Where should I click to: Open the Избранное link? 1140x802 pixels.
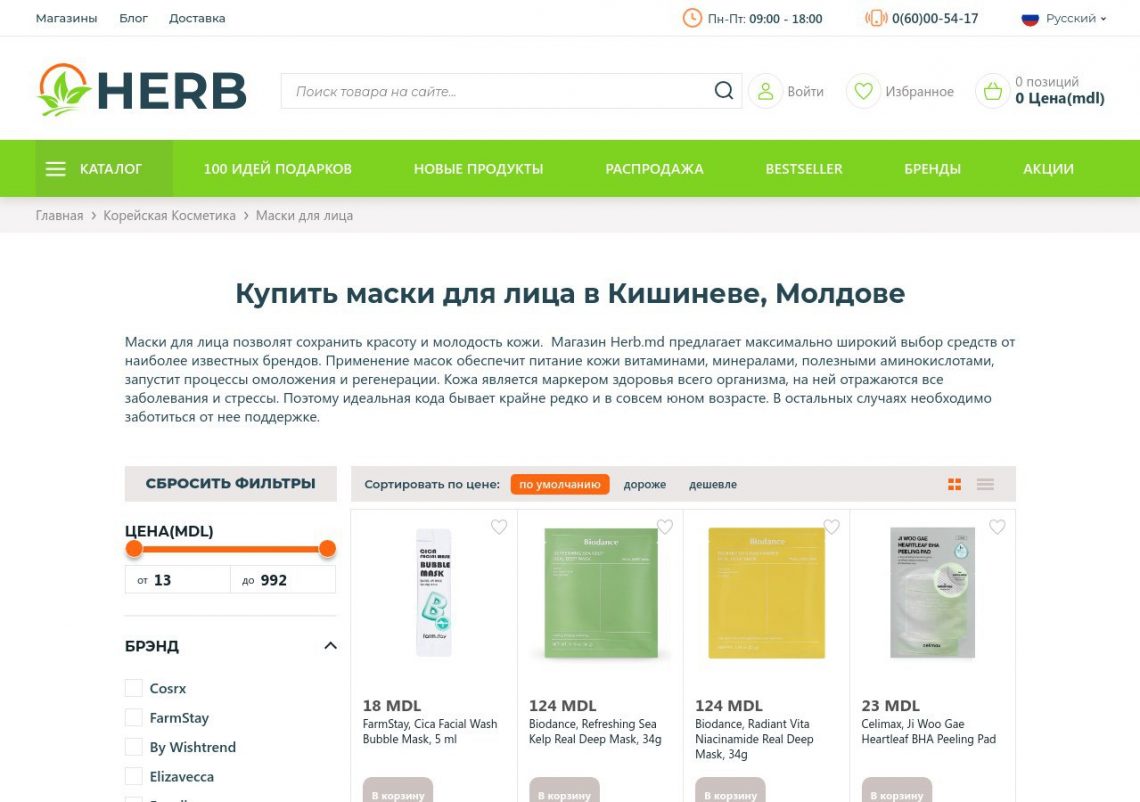tap(920, 92)
